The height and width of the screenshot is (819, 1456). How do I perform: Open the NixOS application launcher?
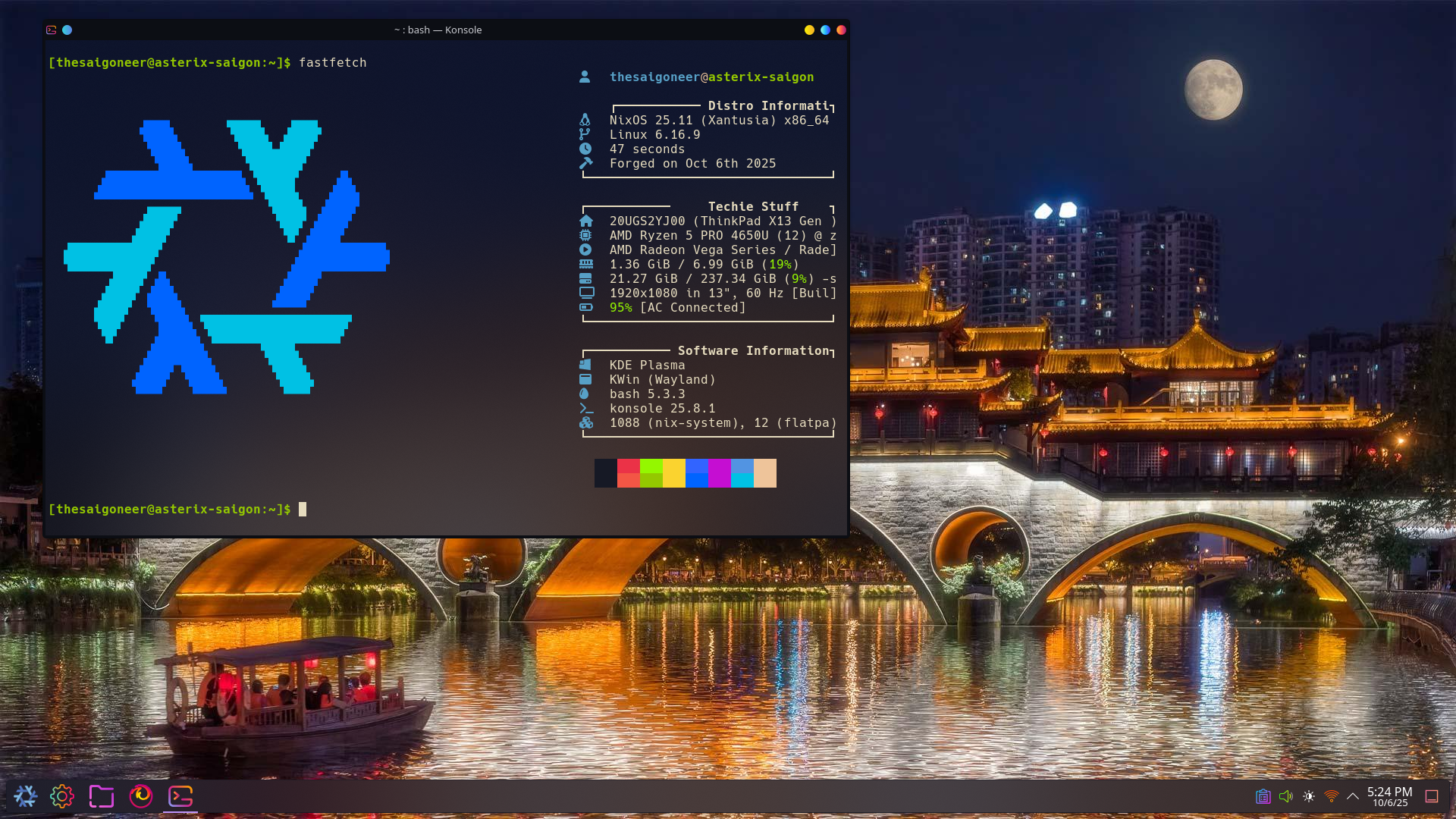pos(25,795)
